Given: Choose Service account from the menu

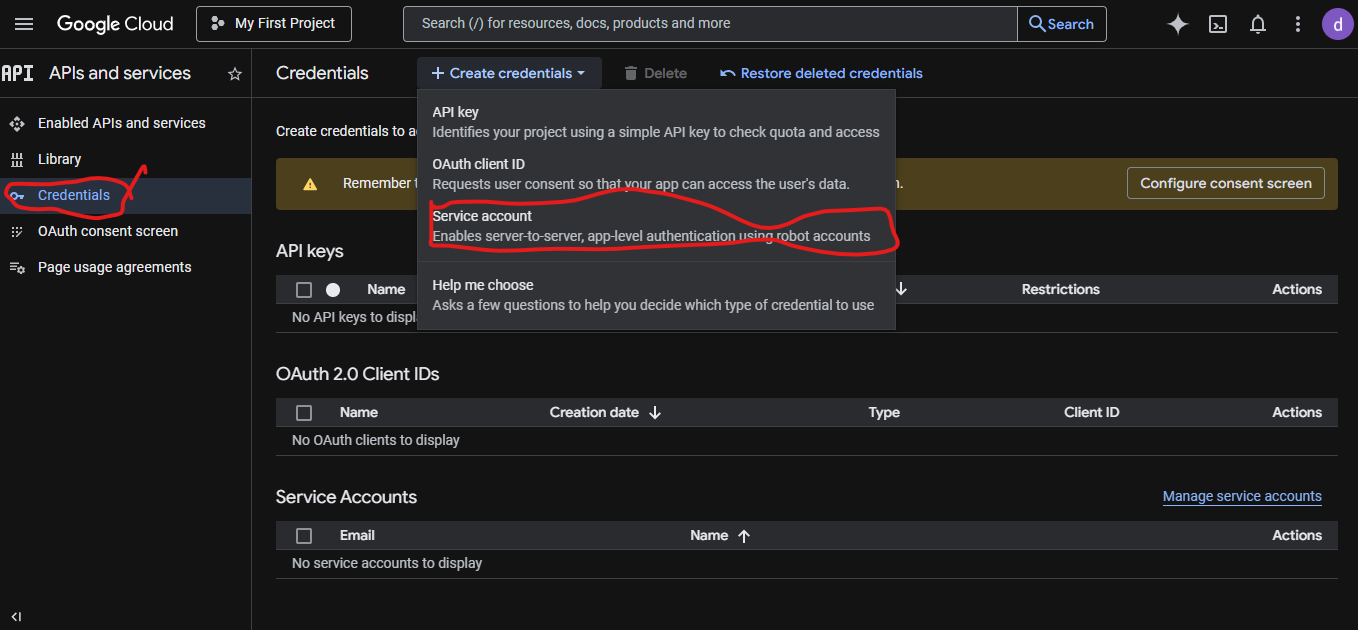Looking at the screenshot, I should tap(482, 216).
